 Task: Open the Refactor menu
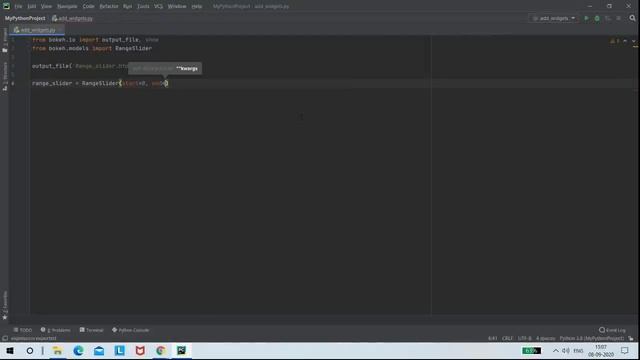(109, 7)
